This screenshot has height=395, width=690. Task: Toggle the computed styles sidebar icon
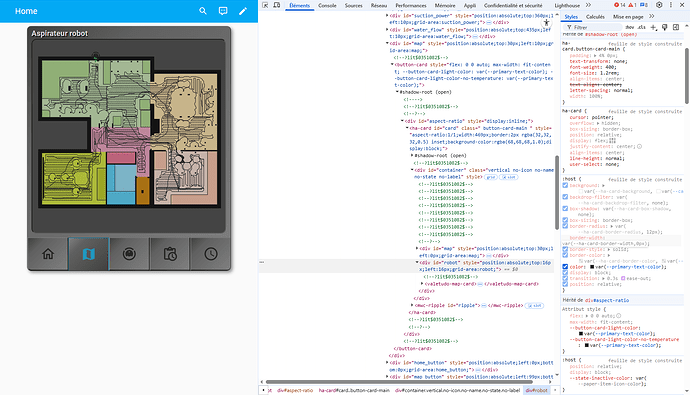676,27
